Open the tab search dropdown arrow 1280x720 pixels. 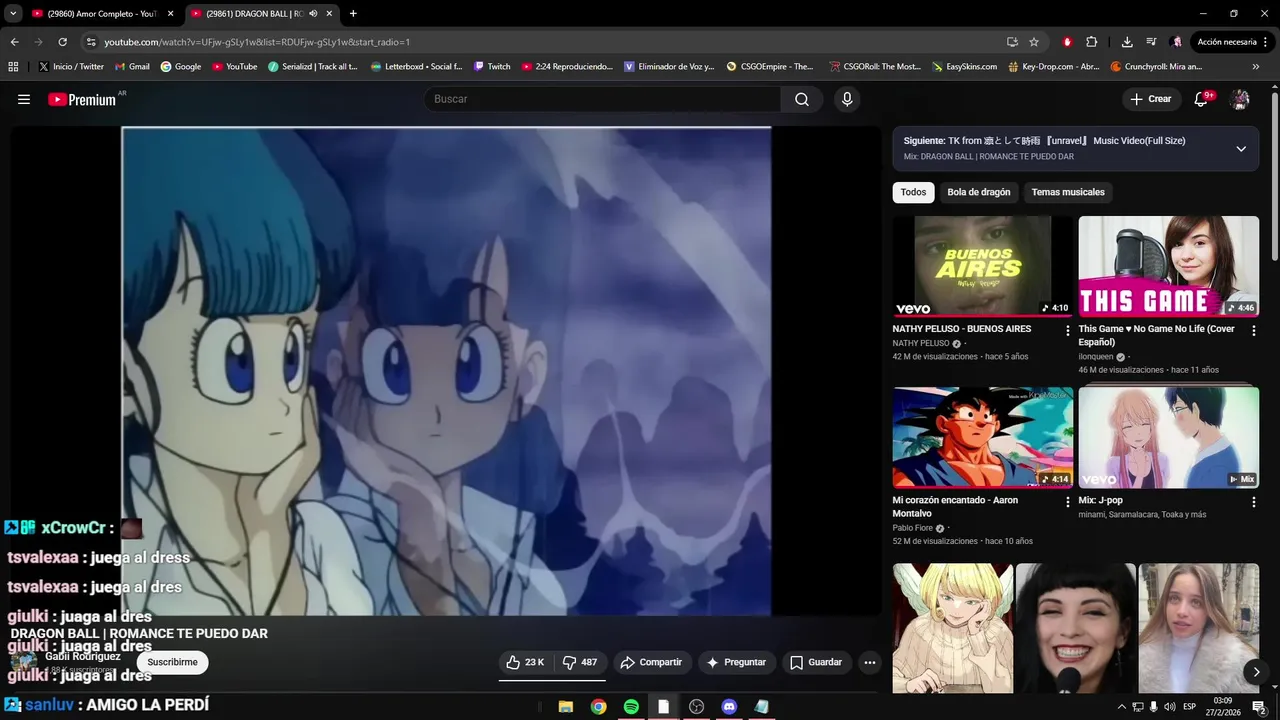point(13,14)
